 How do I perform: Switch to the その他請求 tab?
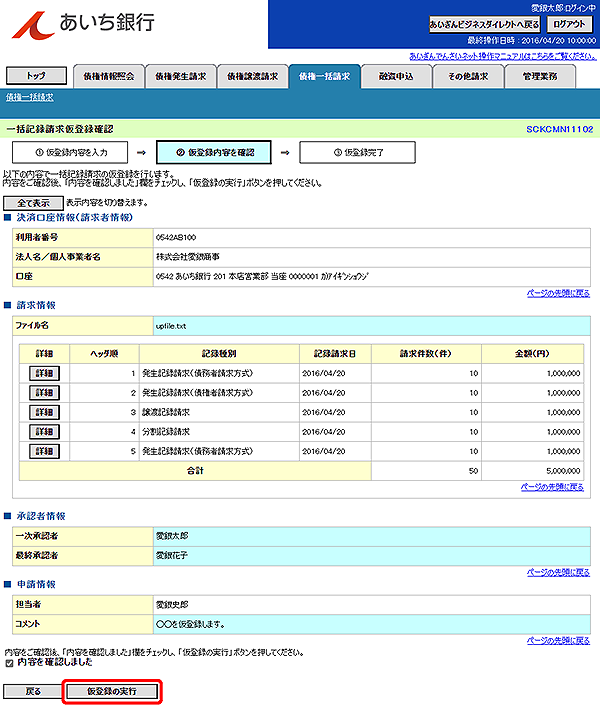click(x=468, y=77)
